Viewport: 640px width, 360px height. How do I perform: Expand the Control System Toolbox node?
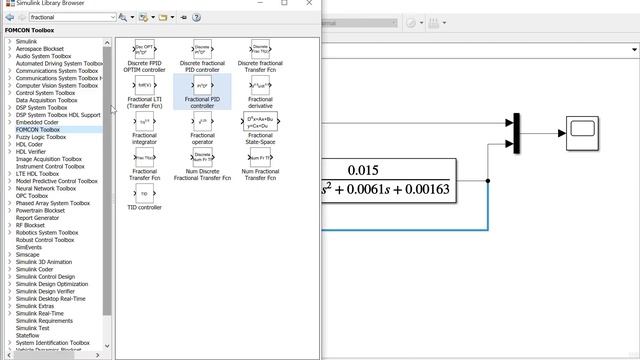click(x=10, y=93)
